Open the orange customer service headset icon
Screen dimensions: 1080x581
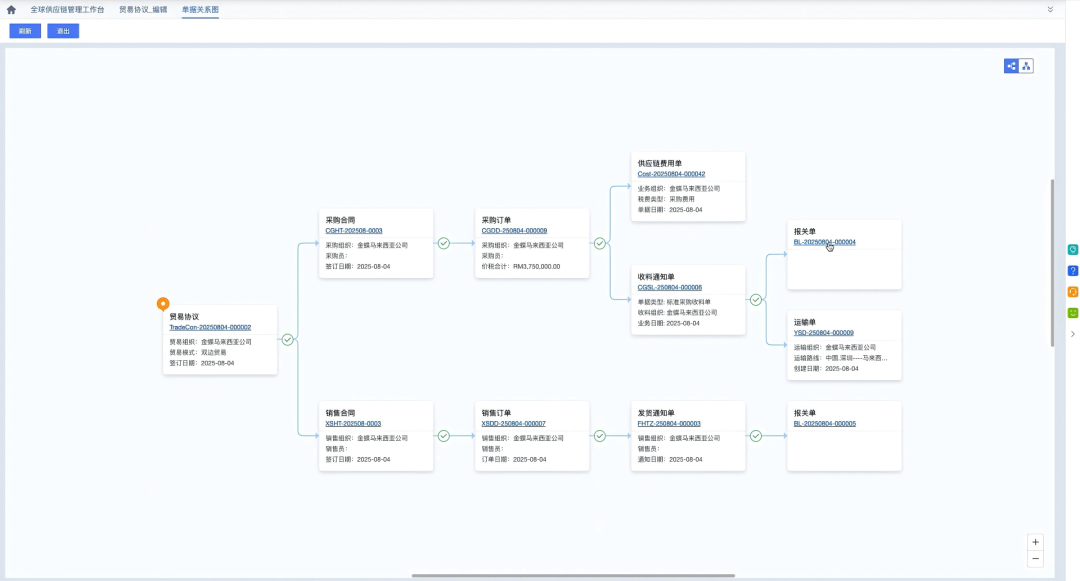click(1073, 292)
